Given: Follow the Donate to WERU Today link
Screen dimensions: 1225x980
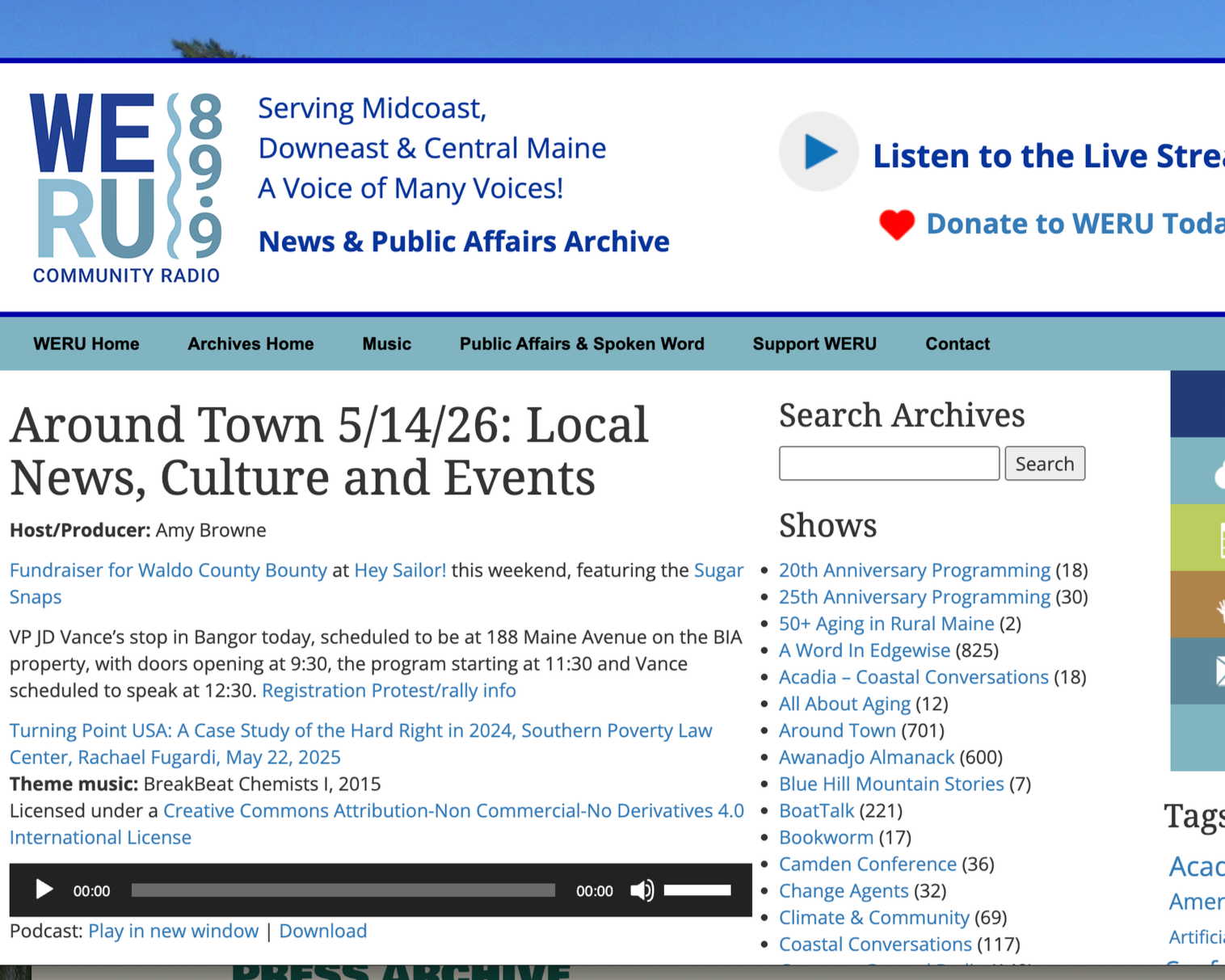Looking at the screenshot, I should pos(1076,224).
